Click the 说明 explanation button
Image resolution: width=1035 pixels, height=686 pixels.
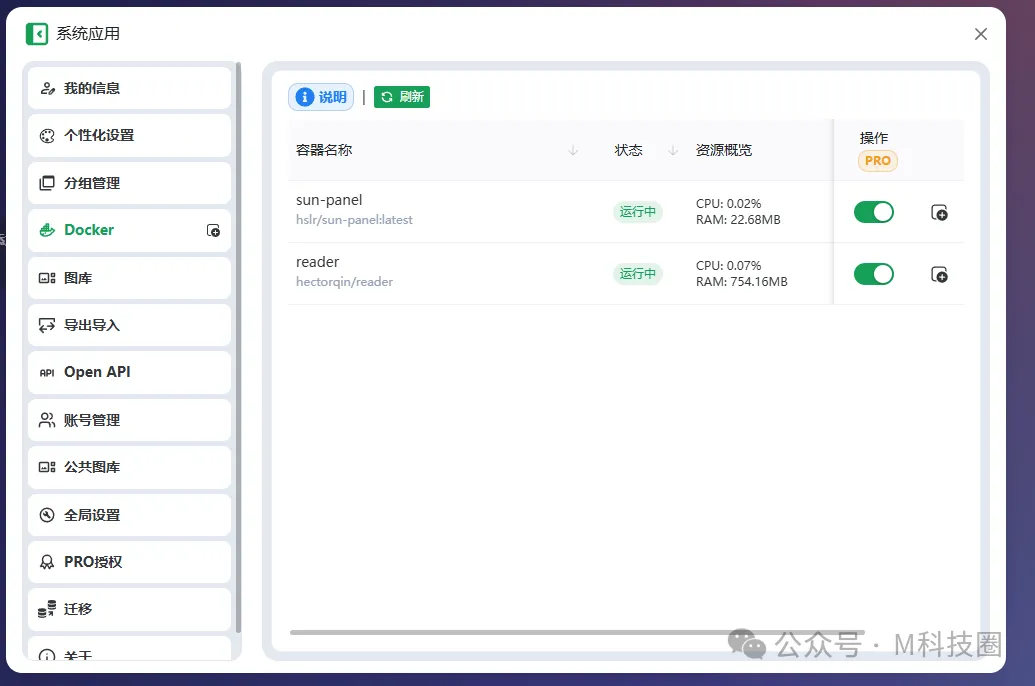click(x=320, y=97)
